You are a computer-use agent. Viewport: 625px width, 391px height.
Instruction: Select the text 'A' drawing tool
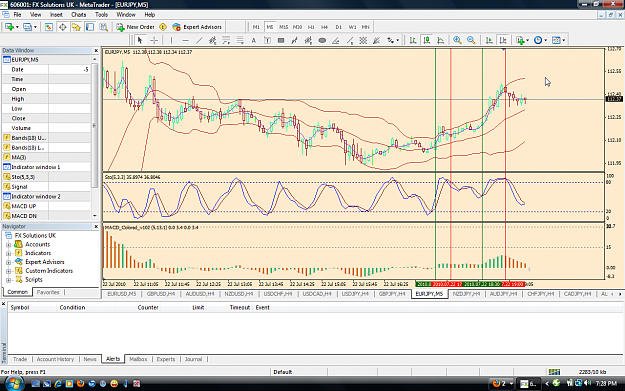pos(254,40)
